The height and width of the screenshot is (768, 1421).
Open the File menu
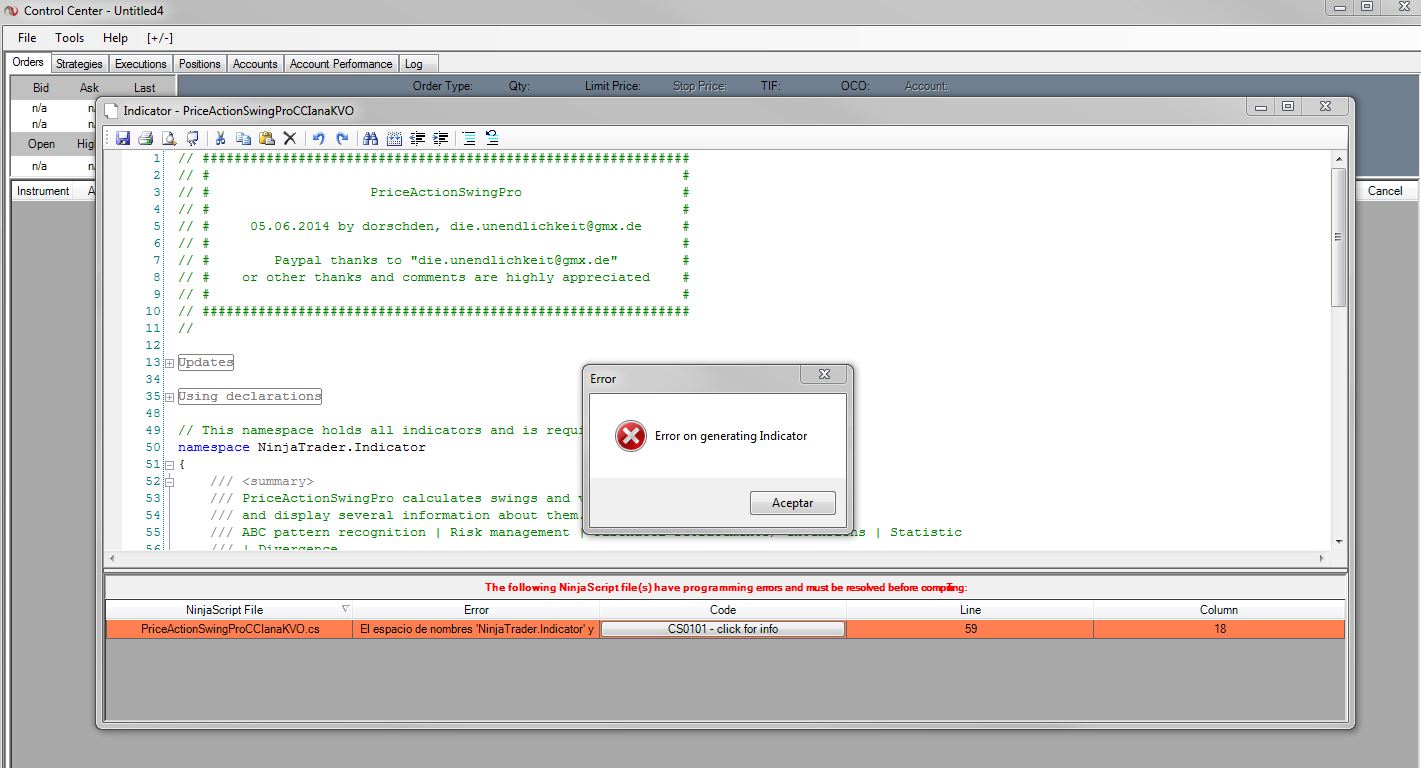pyautogui.click(x=27, y=38)
